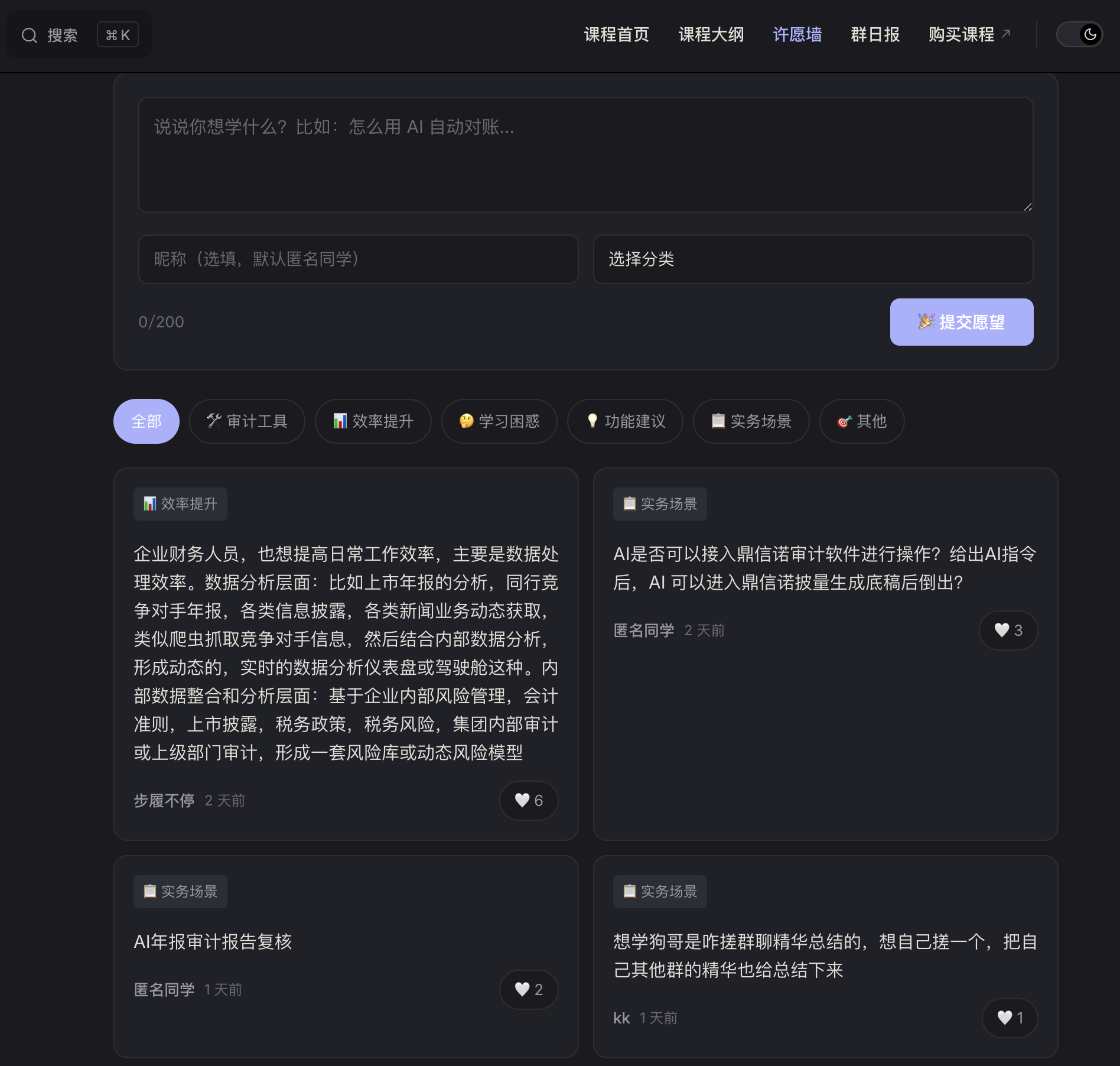
Task: Click the bar chart icon on 效率提升 filter chip
Action: (x=340, y=421)
